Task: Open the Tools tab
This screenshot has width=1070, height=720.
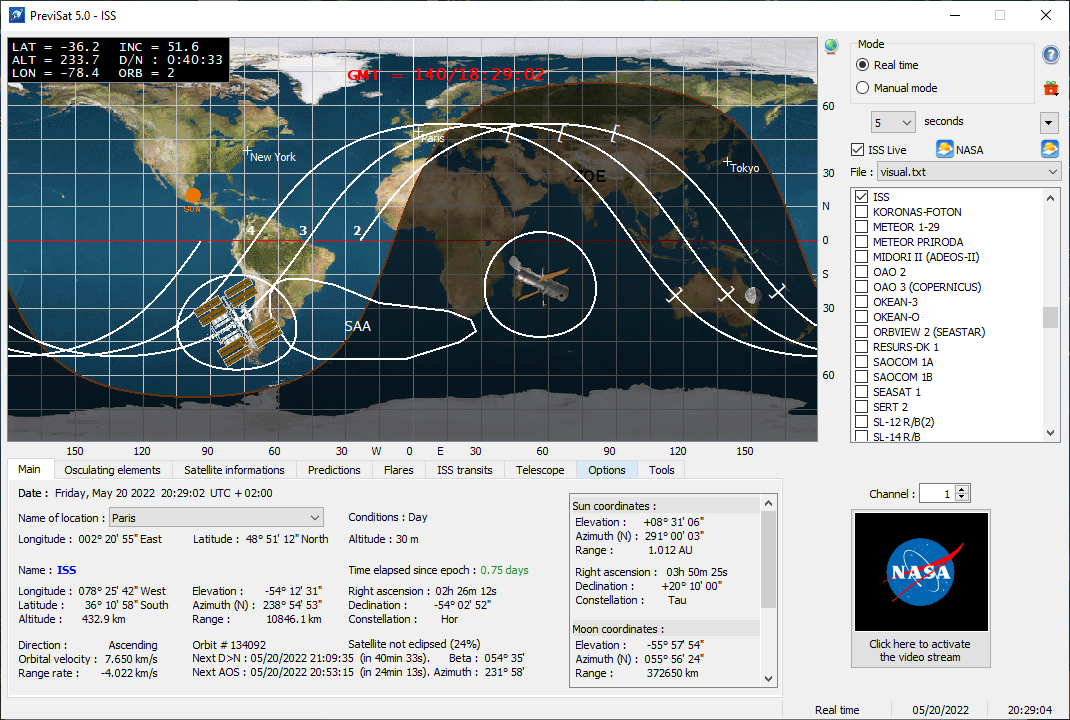Action: point(661,470)
